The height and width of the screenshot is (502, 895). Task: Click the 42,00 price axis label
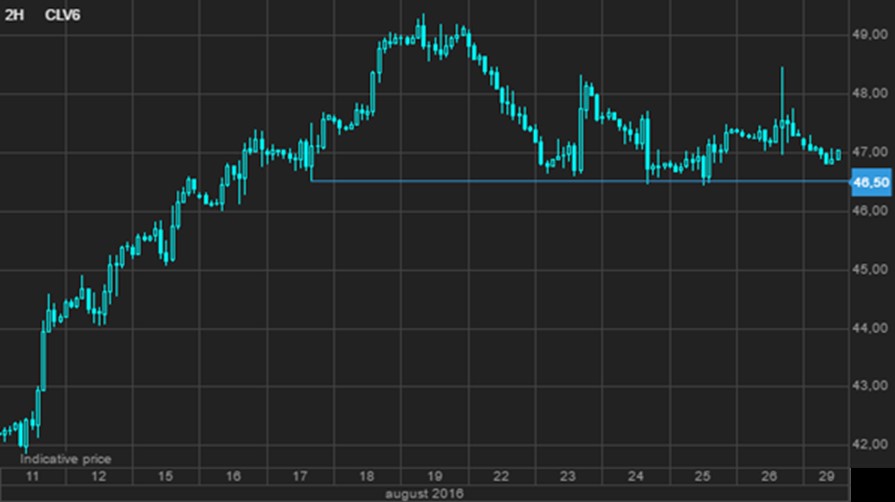(870, 444)
